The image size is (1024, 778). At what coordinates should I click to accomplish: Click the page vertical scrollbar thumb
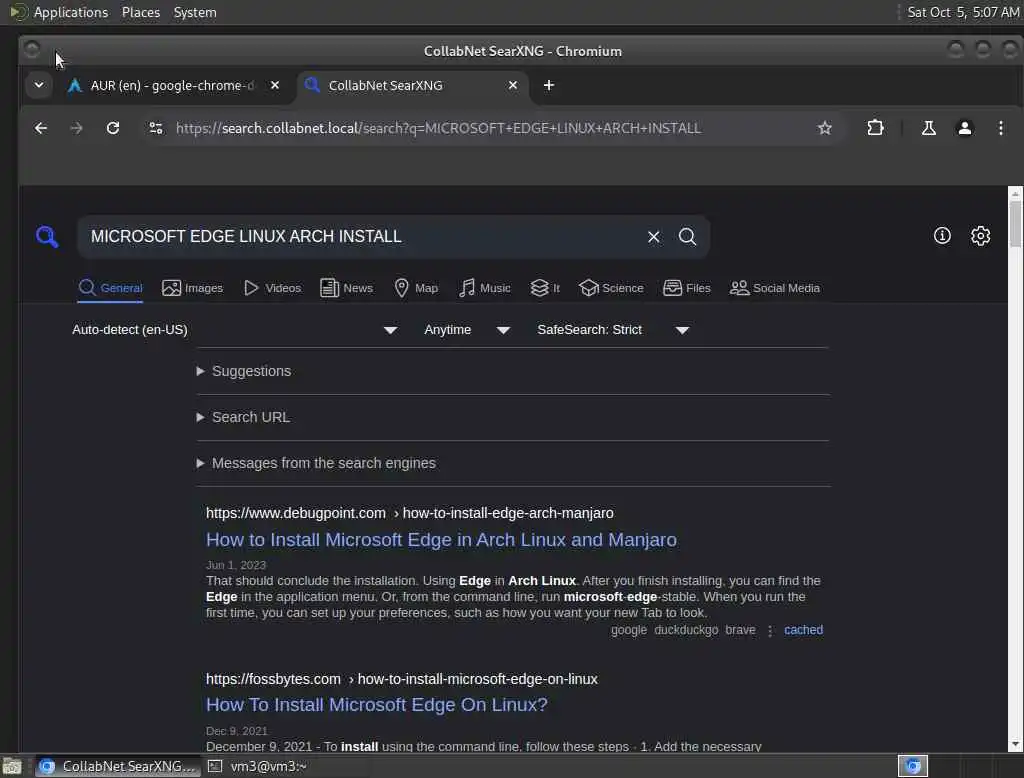1015,224
